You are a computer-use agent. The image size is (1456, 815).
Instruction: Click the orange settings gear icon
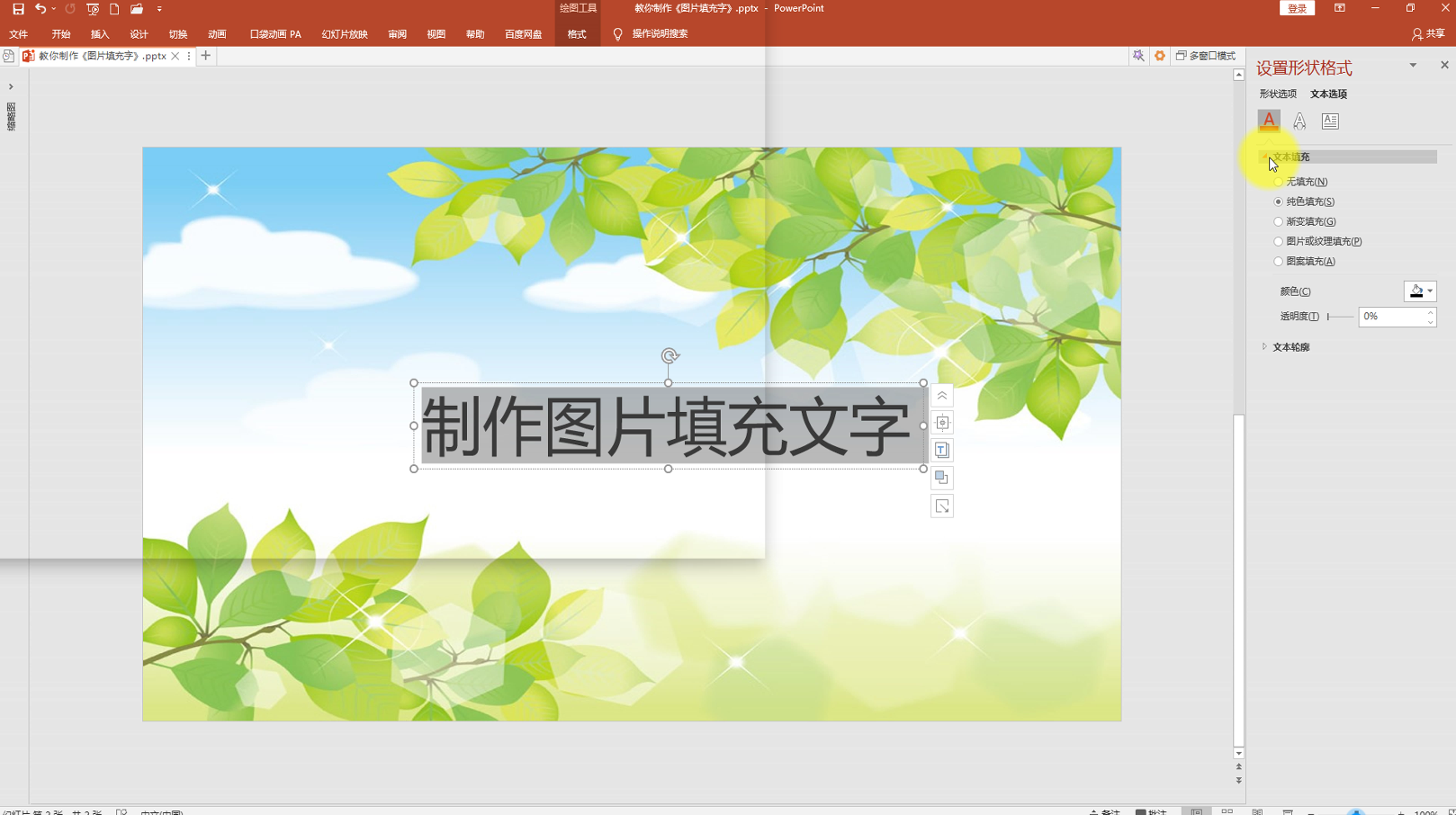tap(1160, 56)
